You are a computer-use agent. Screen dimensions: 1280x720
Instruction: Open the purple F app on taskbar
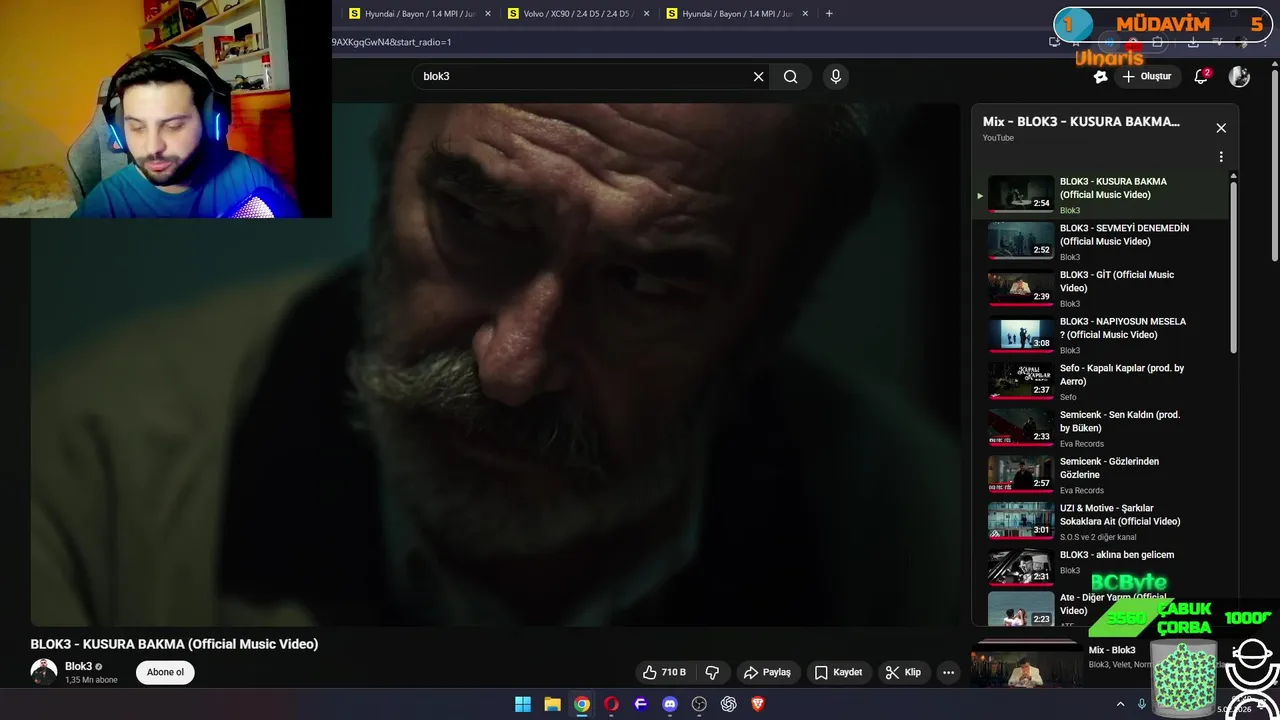point(641,704)
